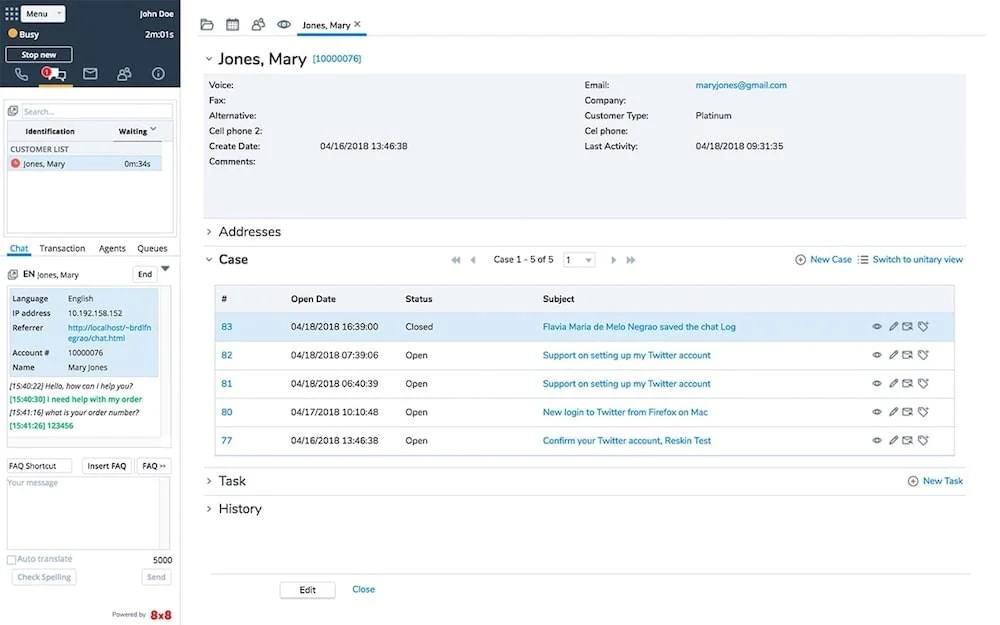Click pencil edit icon for case 82

893,355
